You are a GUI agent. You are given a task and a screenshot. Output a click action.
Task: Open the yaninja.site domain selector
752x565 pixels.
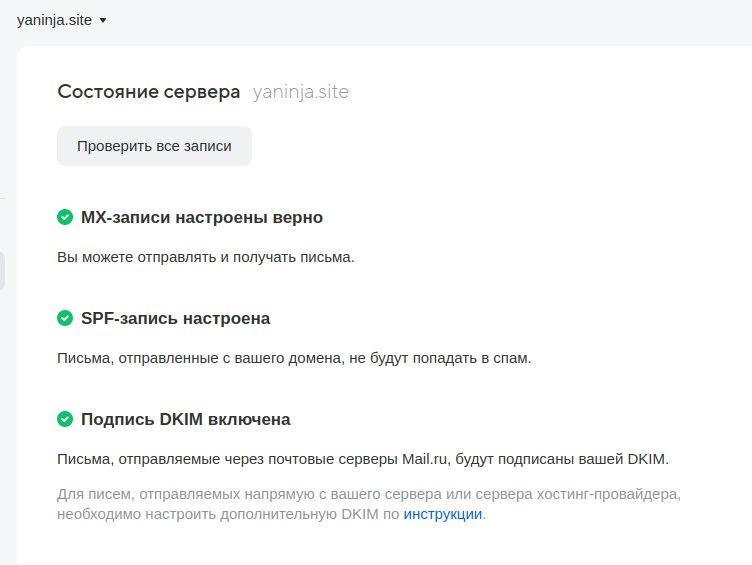point(61,20)
